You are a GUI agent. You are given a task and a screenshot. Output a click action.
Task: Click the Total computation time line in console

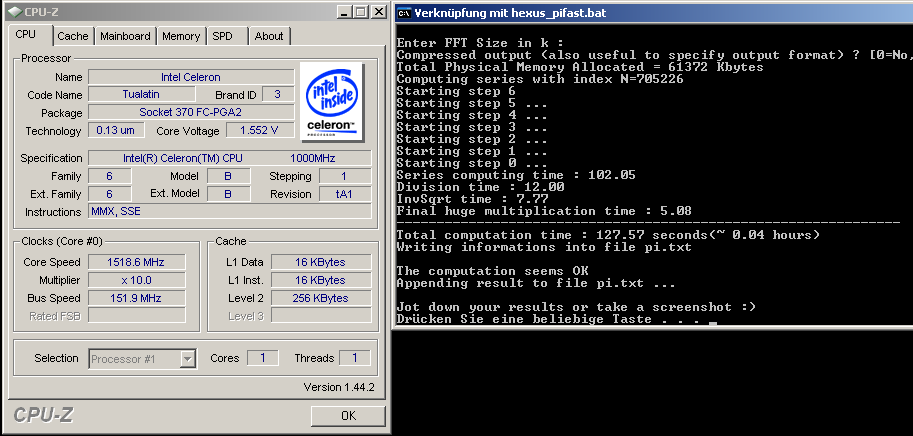click(x=608, y=235)
